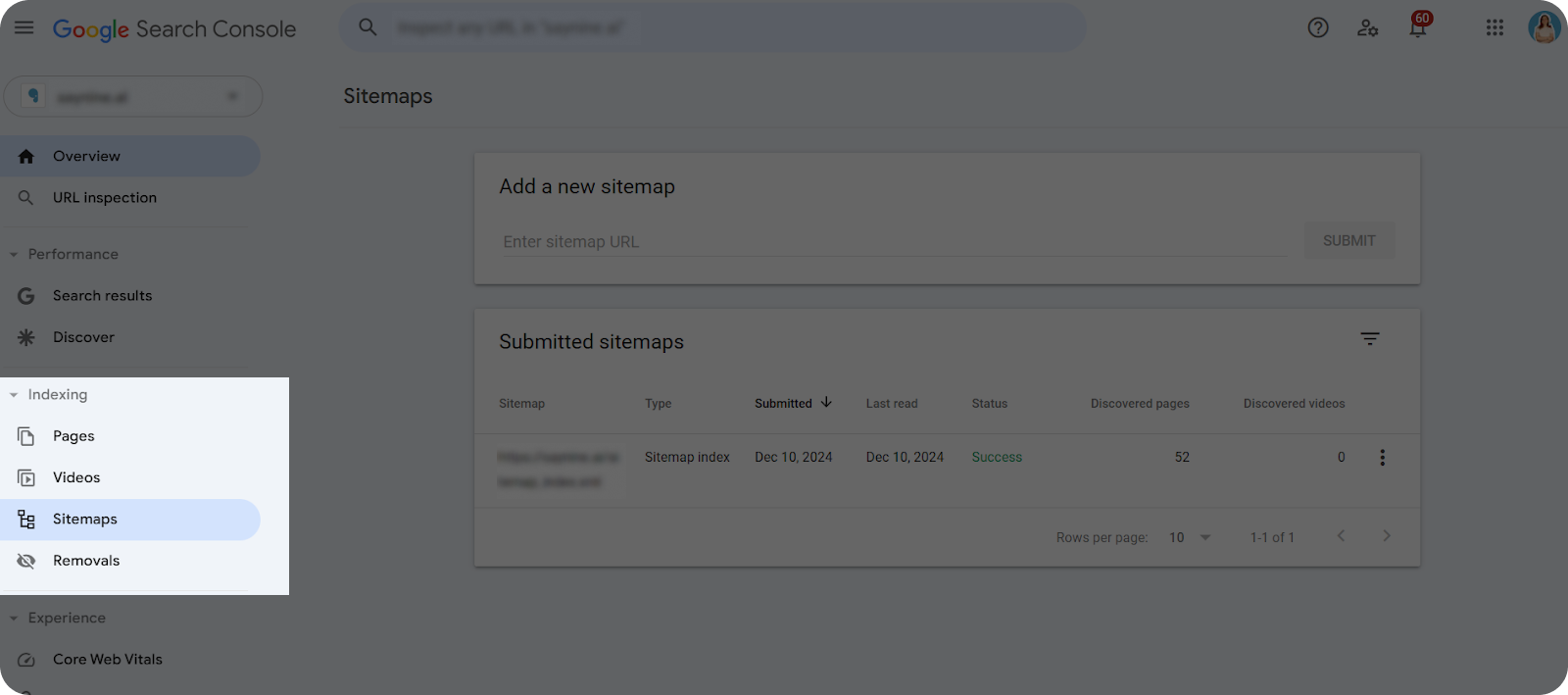Open Search Console help

[x=1317, y=27]
